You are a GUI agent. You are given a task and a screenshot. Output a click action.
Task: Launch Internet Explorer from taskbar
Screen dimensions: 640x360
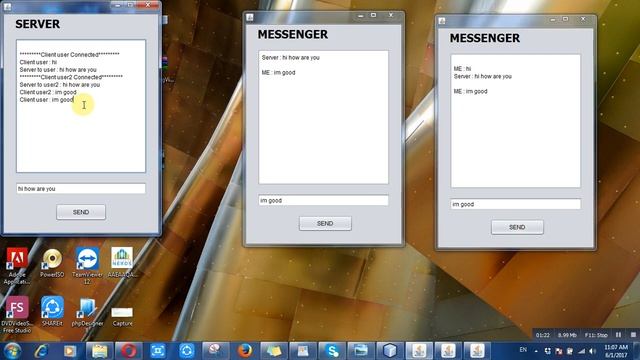click(x=41, y=351)
